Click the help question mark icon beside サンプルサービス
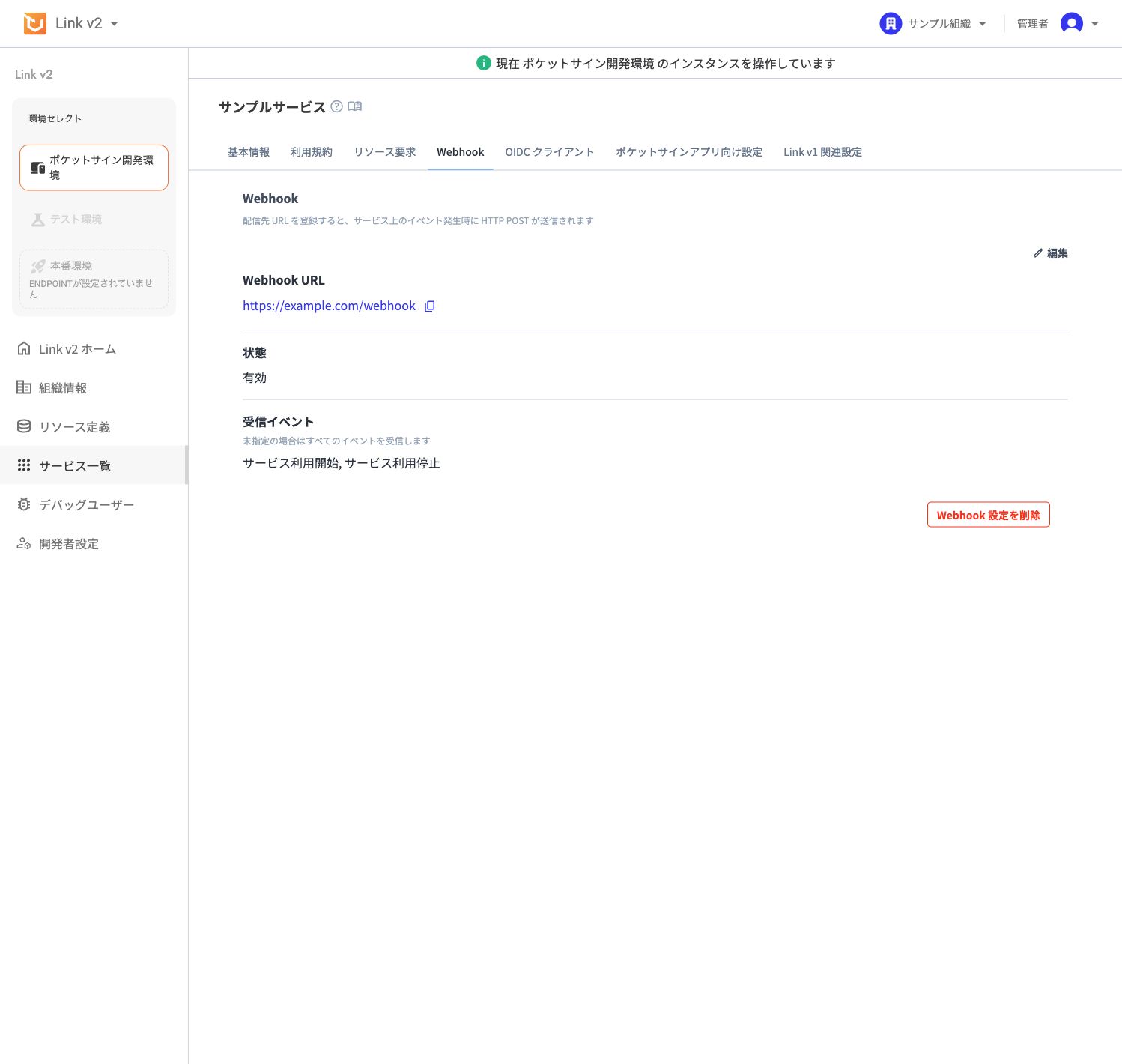Screen dimensions: 1122x1064 coord(337,106)
